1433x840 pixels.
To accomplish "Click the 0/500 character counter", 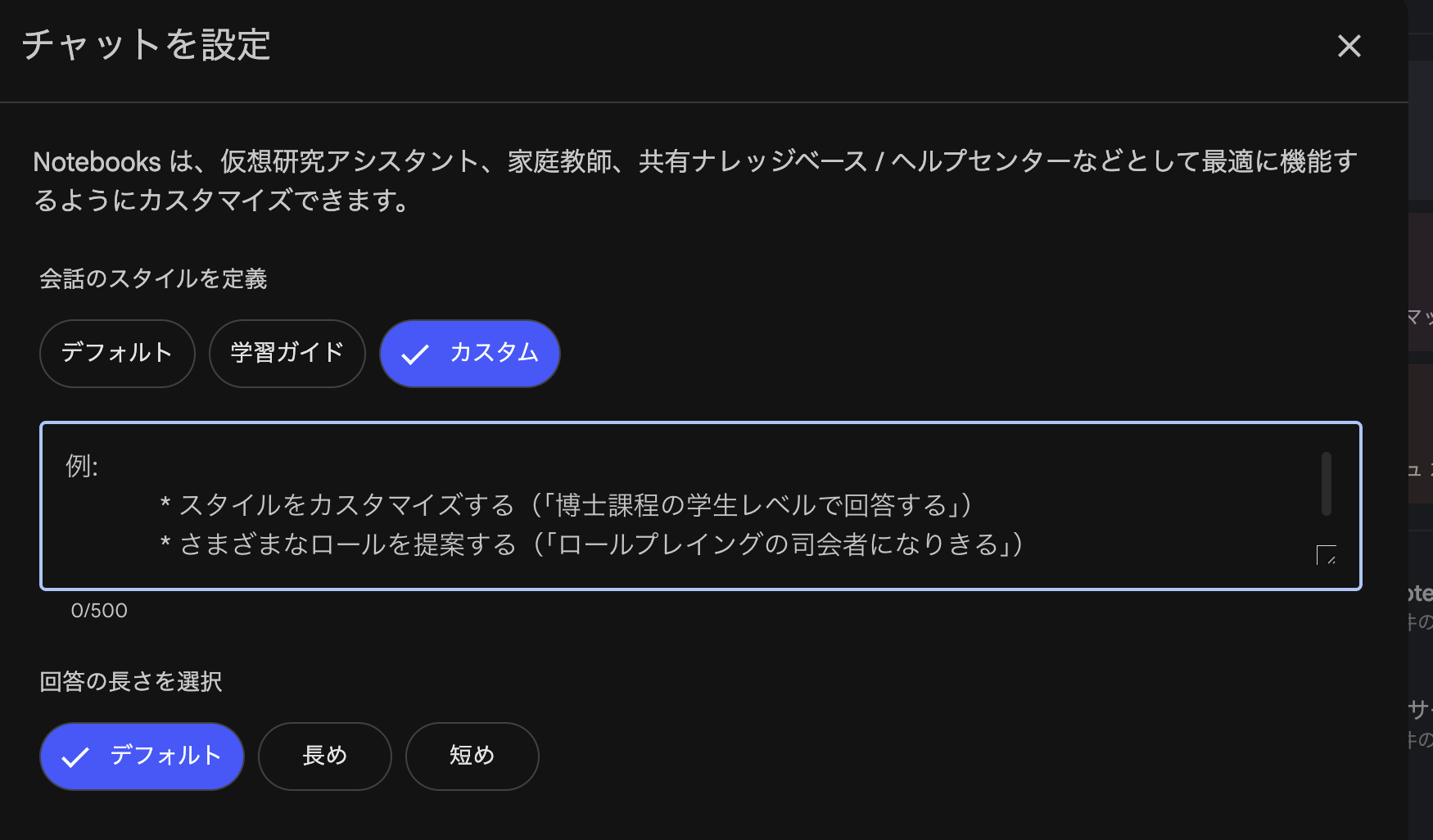I will pyautogui.click(x=100, y=609).
